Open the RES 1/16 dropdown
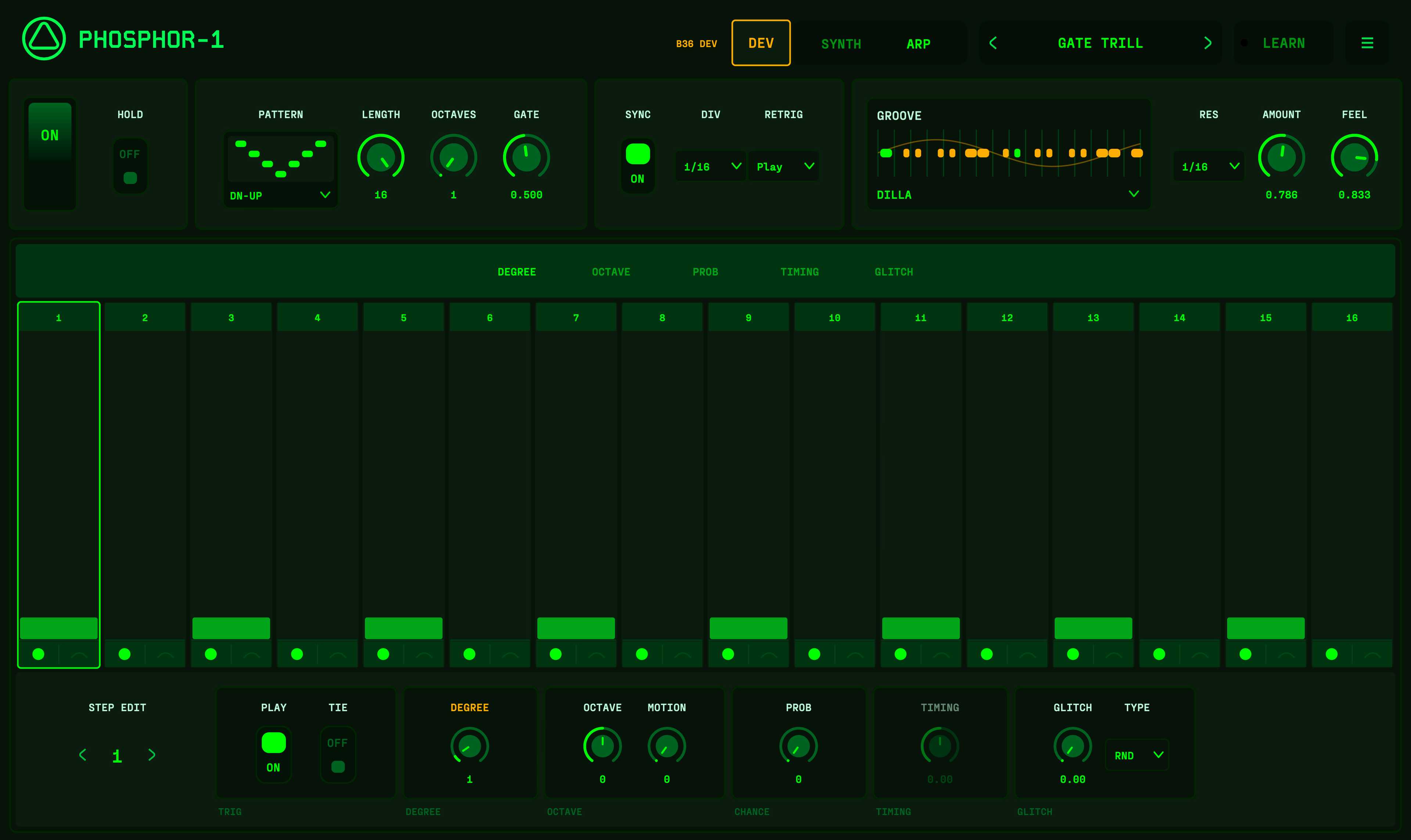 (x=1209, y=166)
